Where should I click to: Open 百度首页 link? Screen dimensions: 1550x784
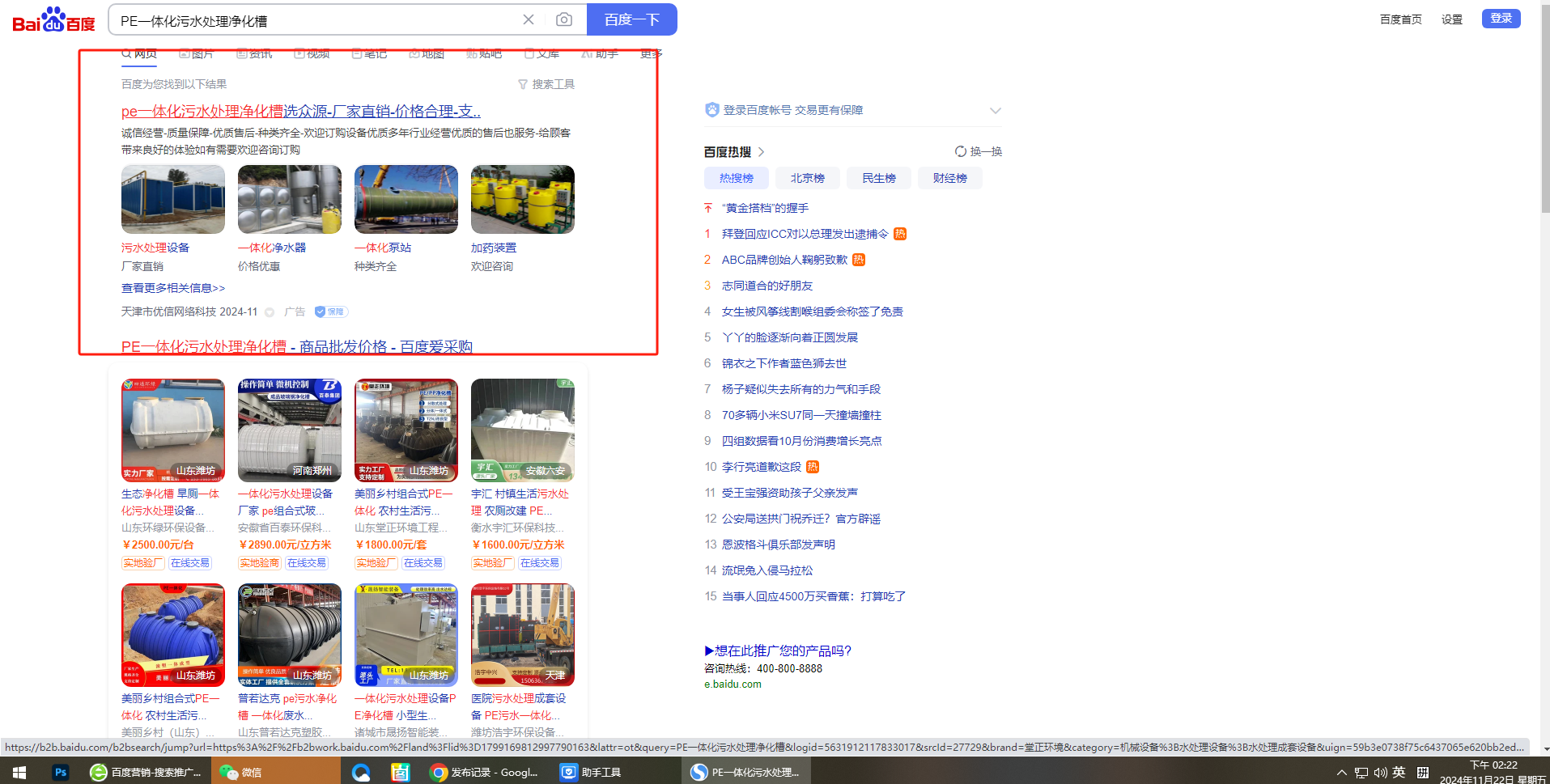coord(1401,19)
